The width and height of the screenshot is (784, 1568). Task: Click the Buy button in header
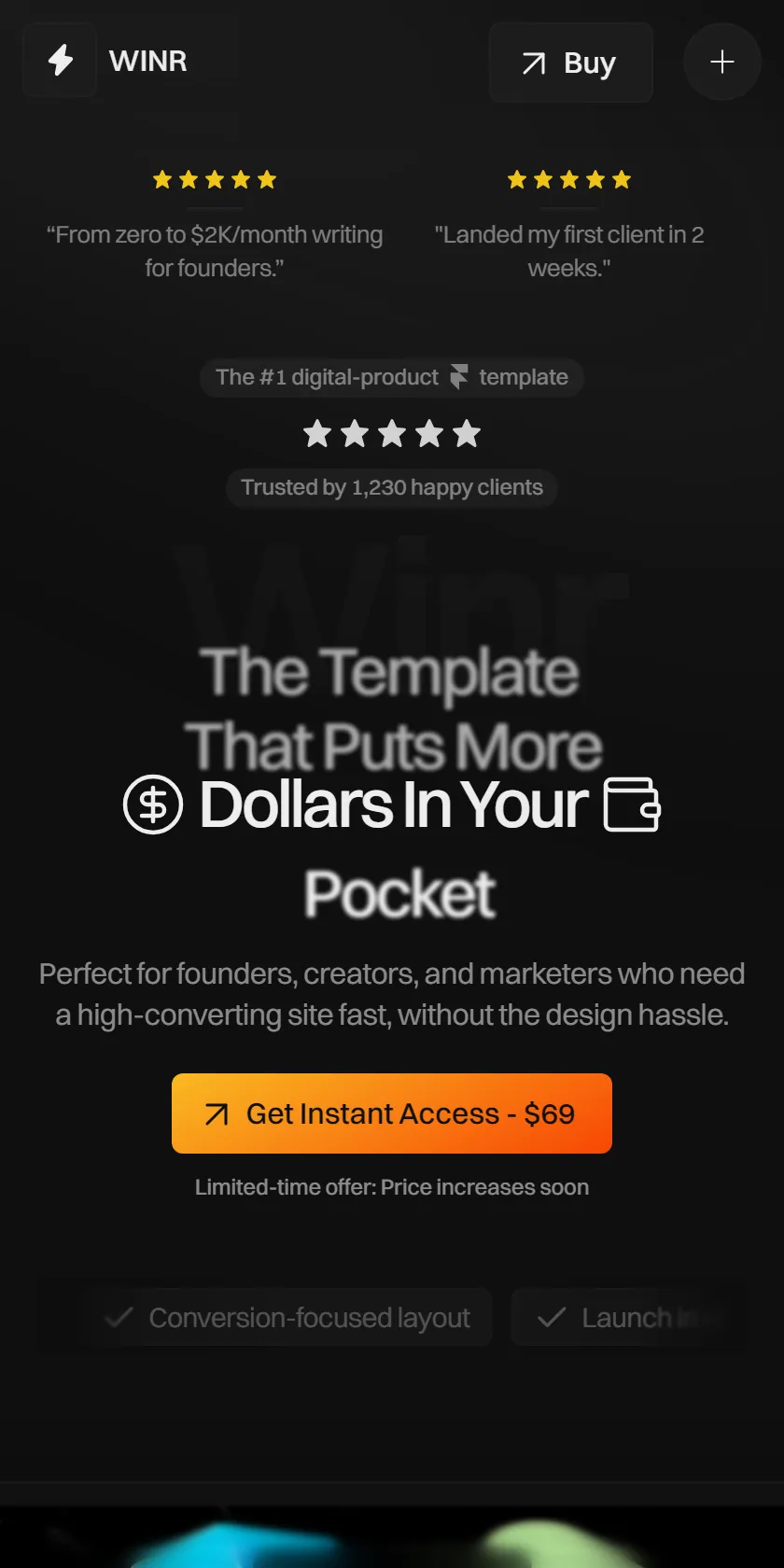click(x=570, y=63)
